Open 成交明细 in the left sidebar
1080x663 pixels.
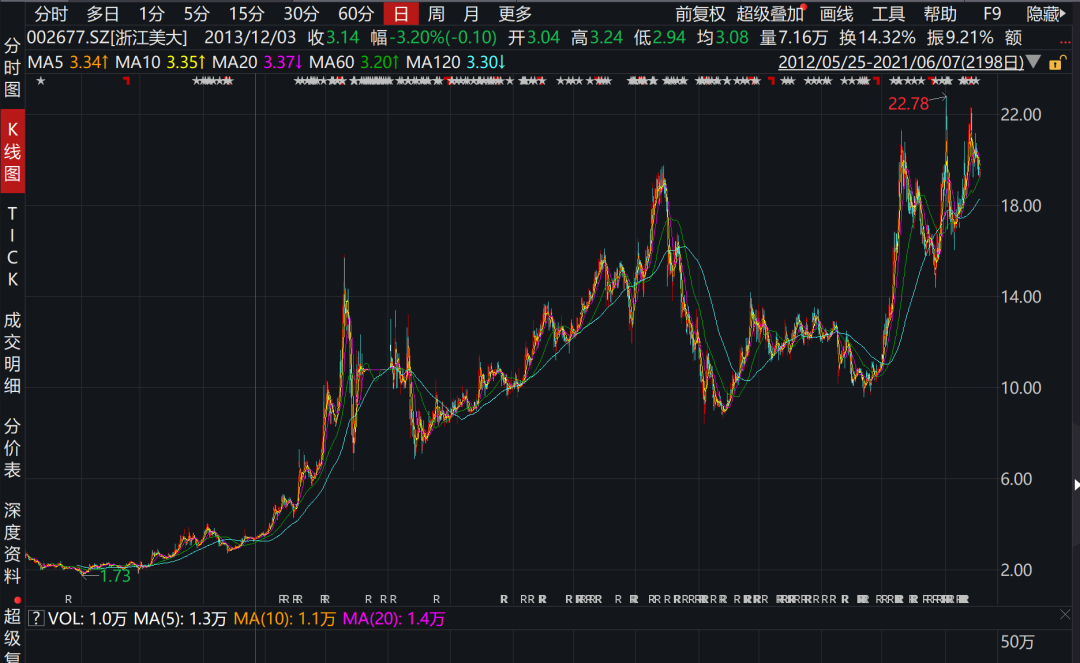click(x=12, y=352)
